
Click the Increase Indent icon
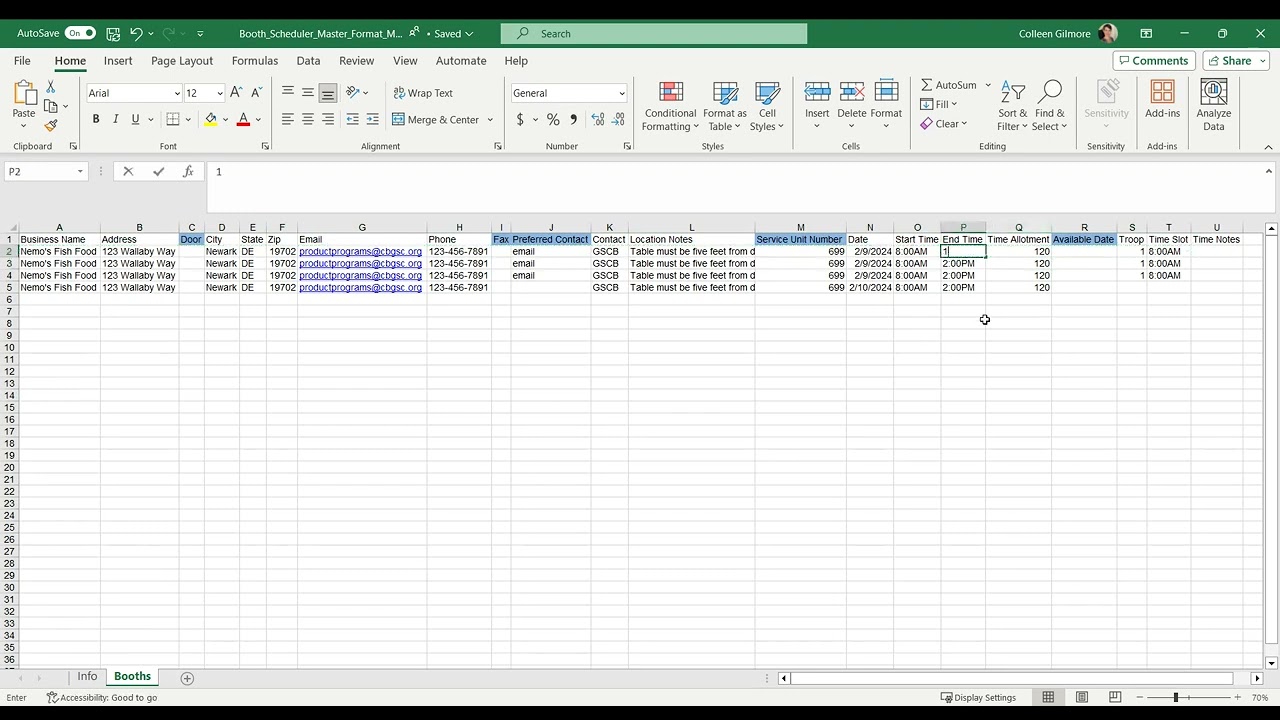pyautogui.click(x=373, y=119)
